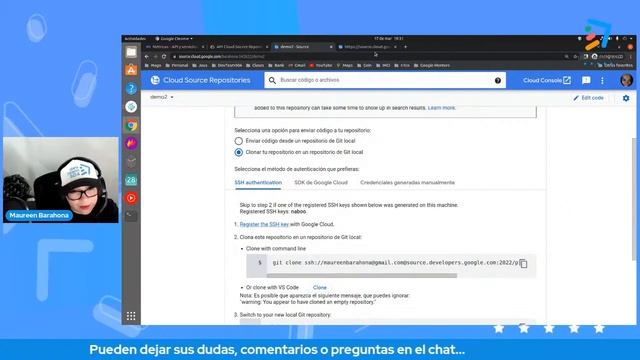Click into the Buscar código o archivos field
Image resolution: width=640 pixels, height=360 pixels.
click(x=385, y=80)
